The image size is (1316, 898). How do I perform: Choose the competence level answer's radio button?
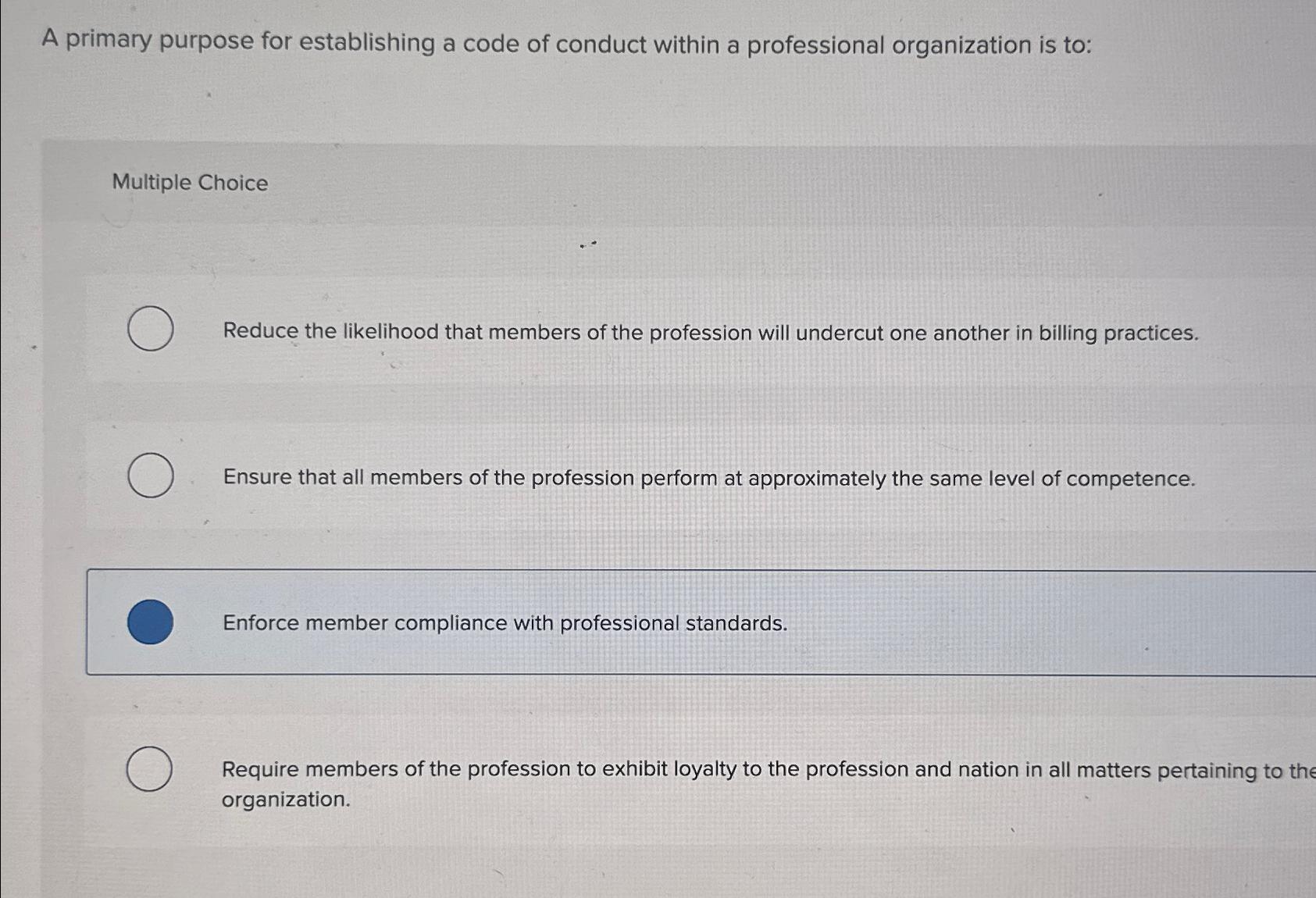151,475
